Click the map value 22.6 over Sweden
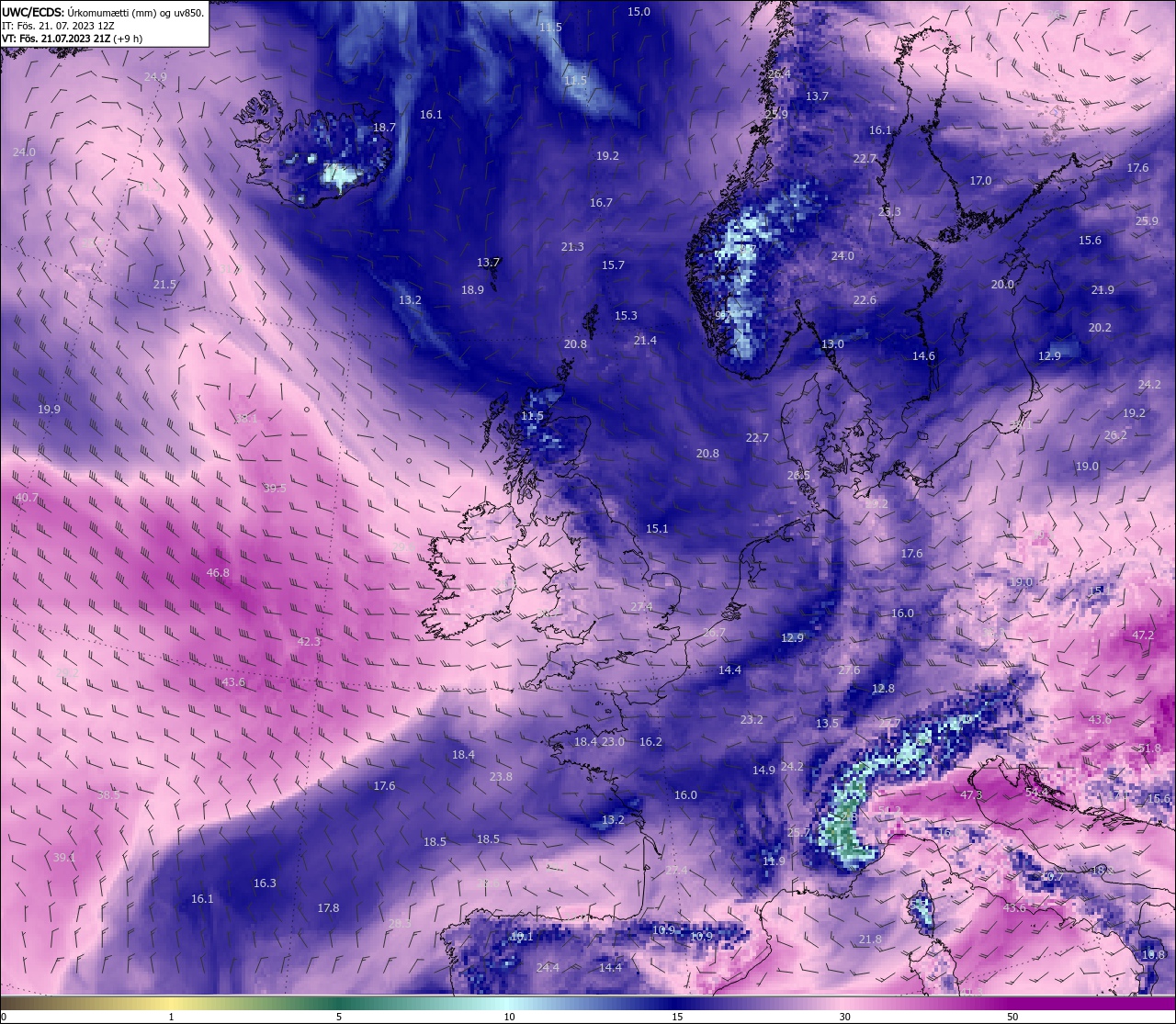This screenshot has width=1176, height=1024. click(865, 300)
